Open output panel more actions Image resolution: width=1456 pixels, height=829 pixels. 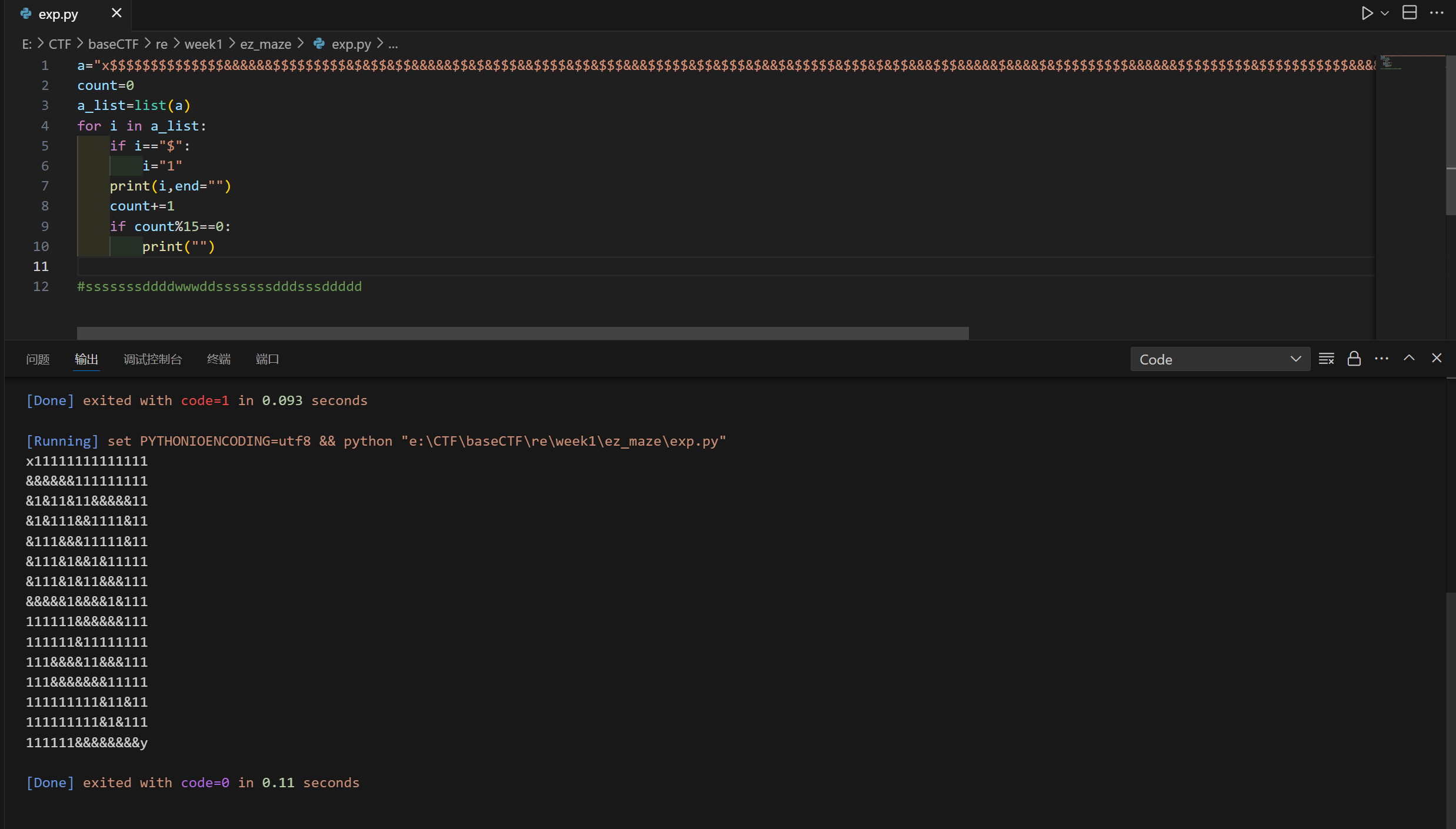pyautogui.click(x=1381, y=358)
